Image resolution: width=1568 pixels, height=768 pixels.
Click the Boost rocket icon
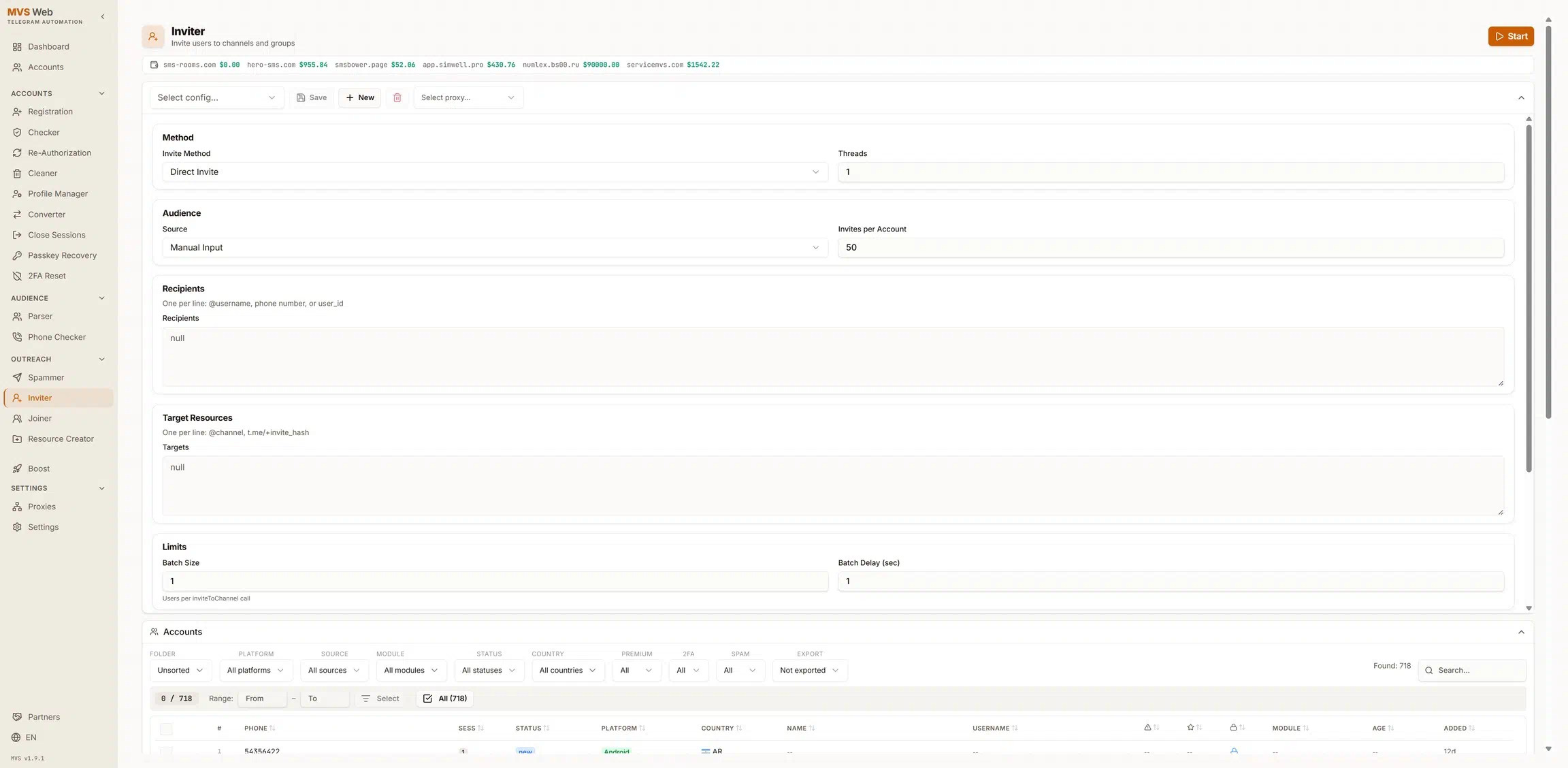17,468
